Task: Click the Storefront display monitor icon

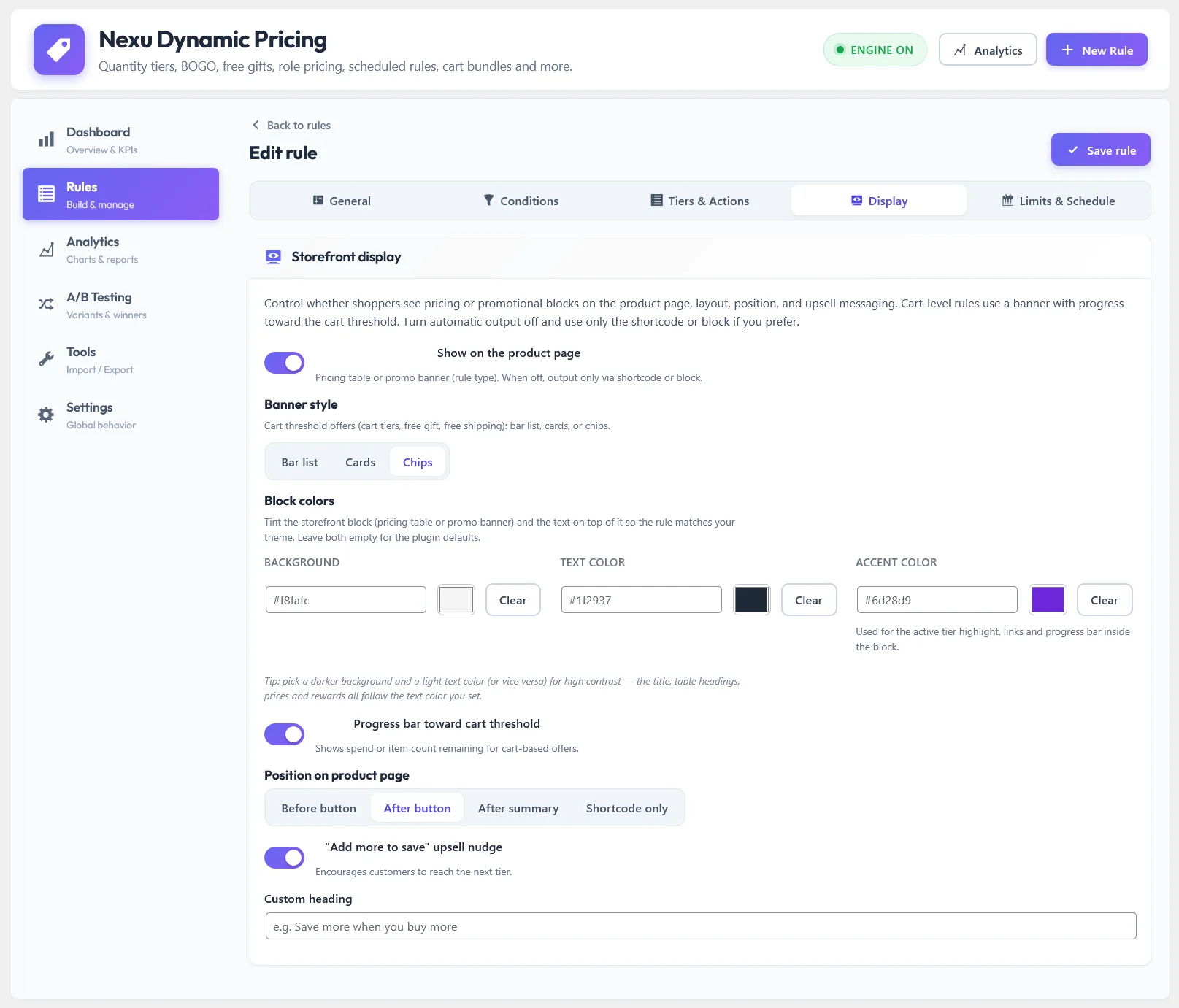Action: click(x=273, y=257)
